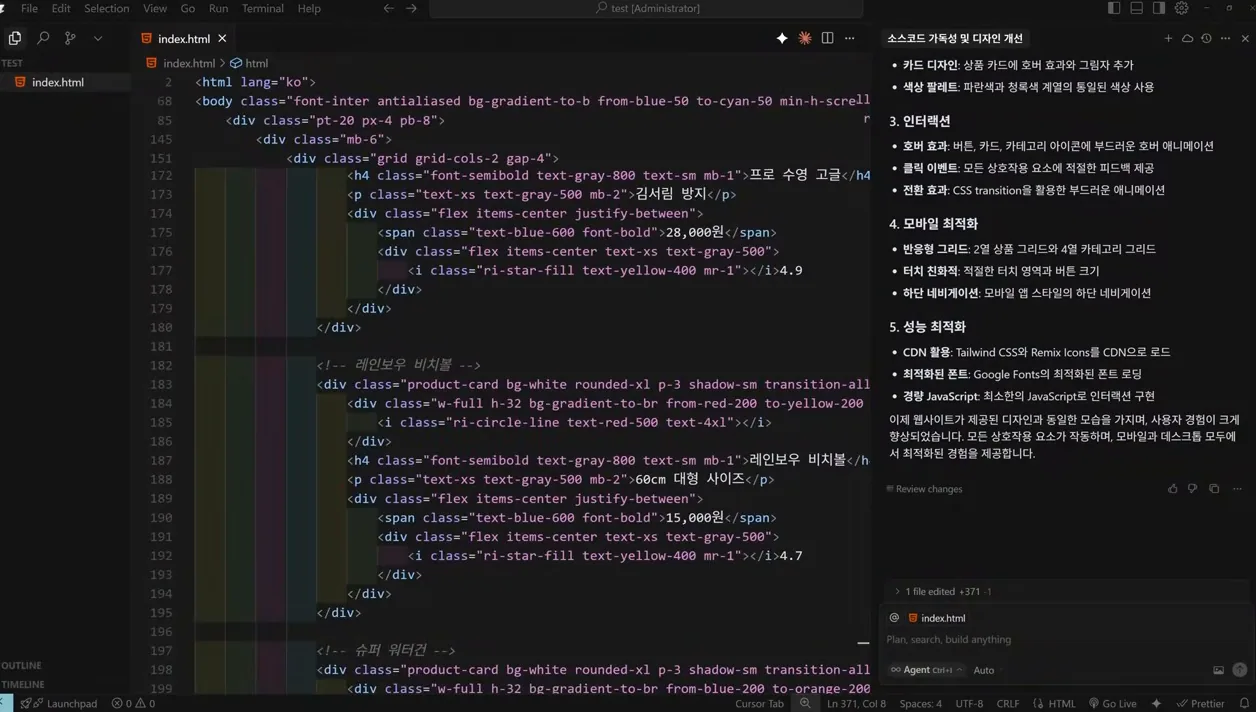Click the command center search box

pyautogui.click(x=646, y=8)
